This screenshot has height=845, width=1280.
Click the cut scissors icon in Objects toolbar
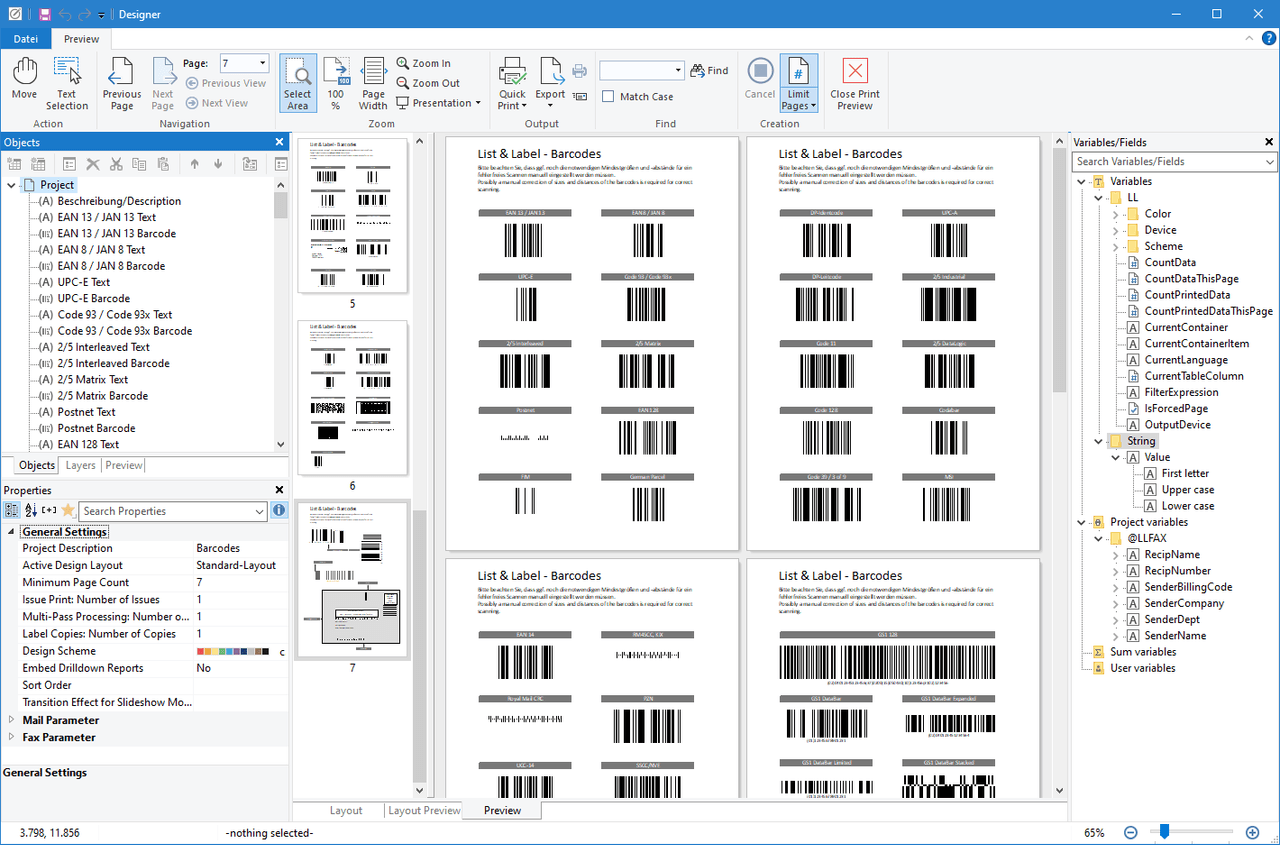click(x=116, y=164)
